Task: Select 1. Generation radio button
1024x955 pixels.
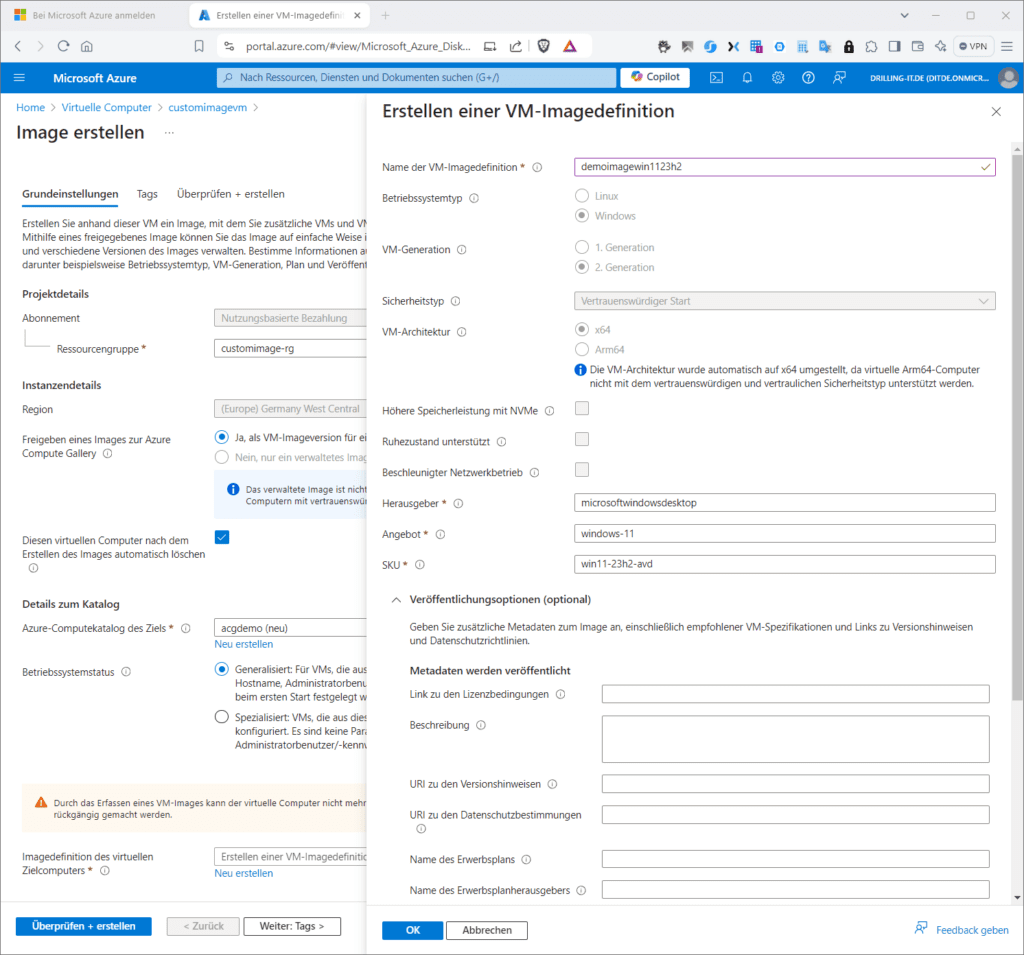Action: tap(582, 247)
